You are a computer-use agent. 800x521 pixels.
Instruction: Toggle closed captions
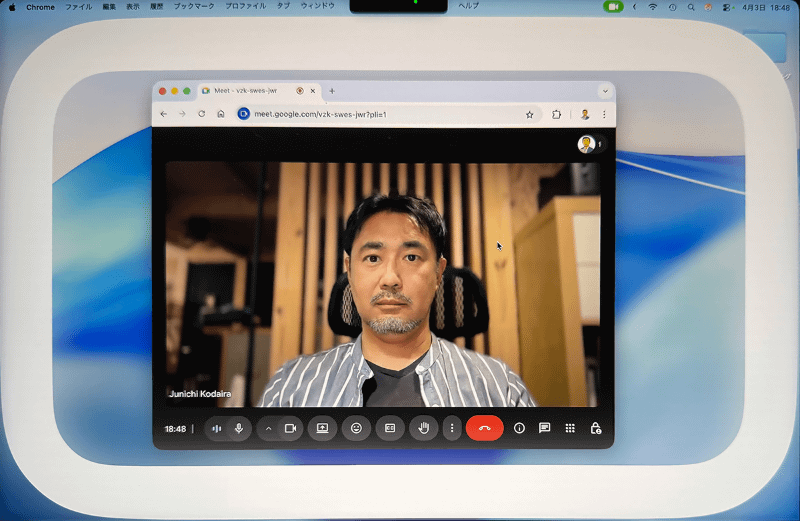[390, 428]
